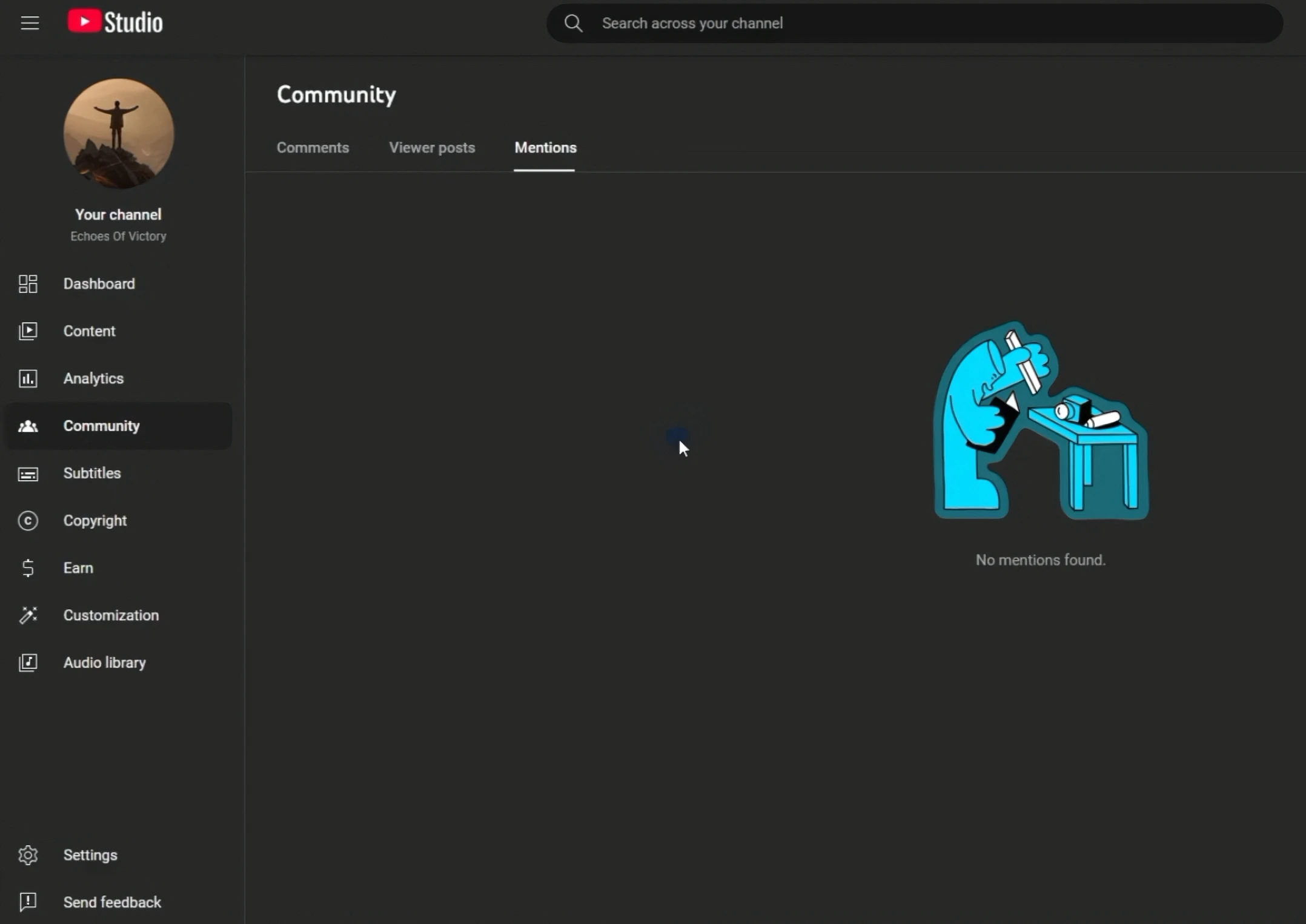Click the Dashboard grid icon
1306x924 pixels.
point(28,284)
